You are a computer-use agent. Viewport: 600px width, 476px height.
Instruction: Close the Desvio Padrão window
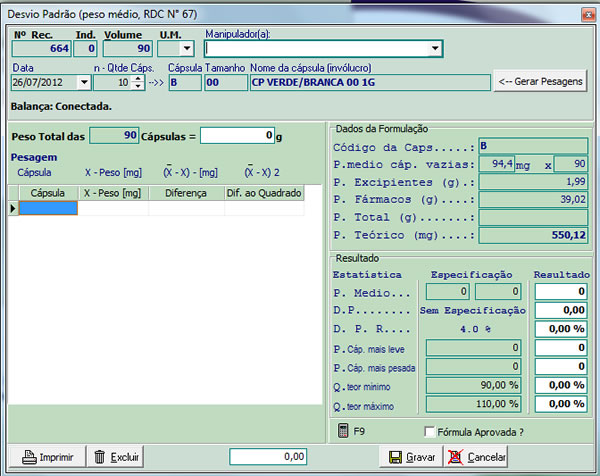588,15
